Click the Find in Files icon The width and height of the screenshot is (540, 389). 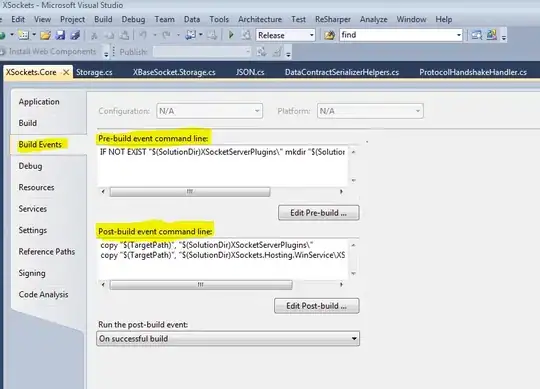(329, 35)
